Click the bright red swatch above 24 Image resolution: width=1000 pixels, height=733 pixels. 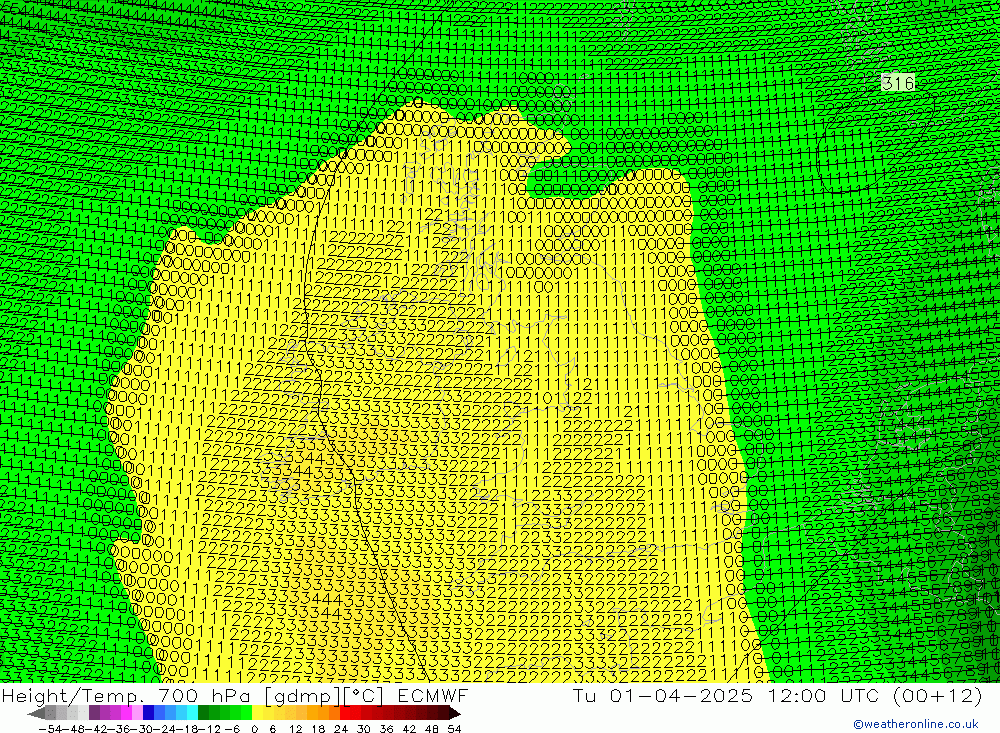click(345, 713)
